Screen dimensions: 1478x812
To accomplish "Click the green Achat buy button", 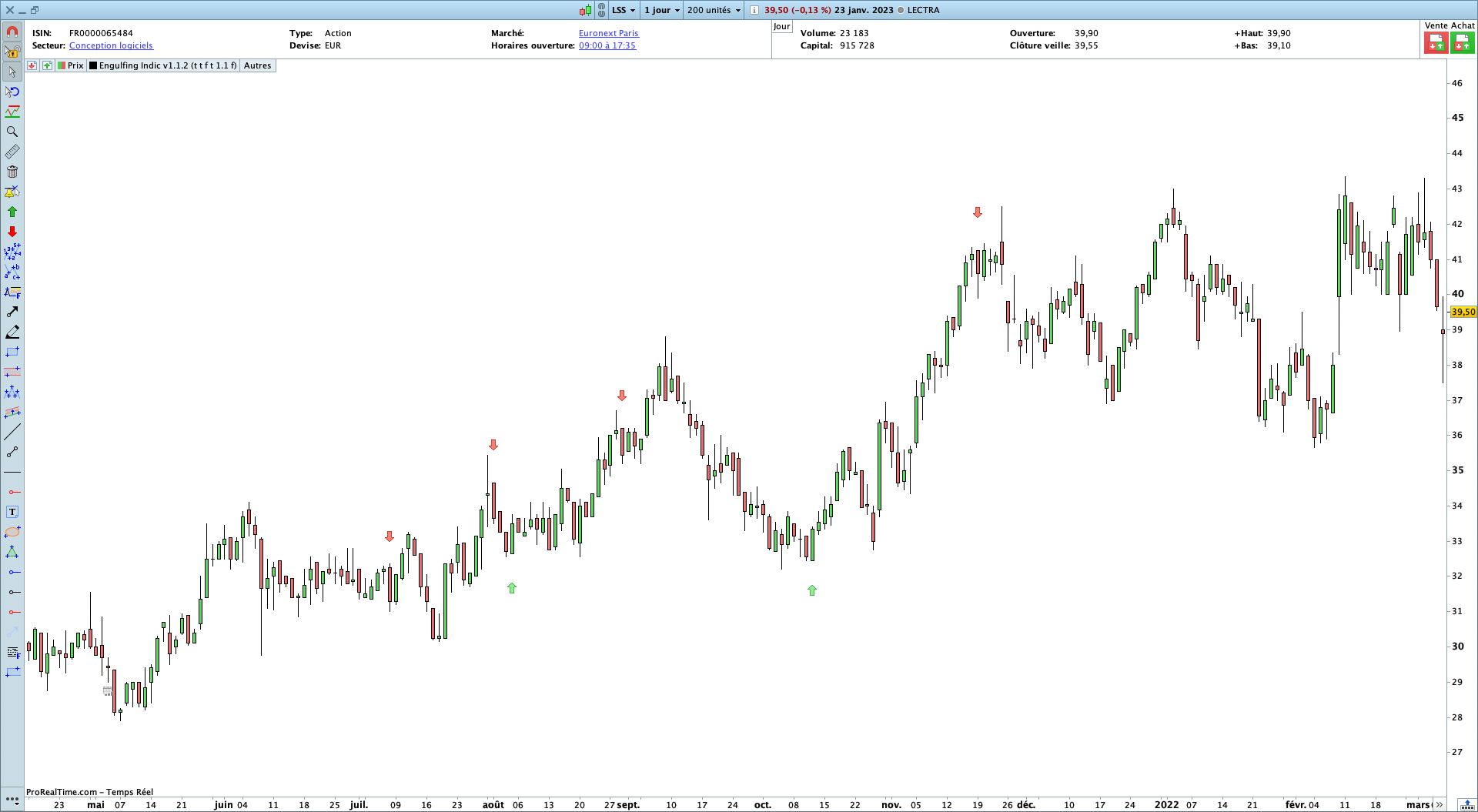I will 1462,43.
